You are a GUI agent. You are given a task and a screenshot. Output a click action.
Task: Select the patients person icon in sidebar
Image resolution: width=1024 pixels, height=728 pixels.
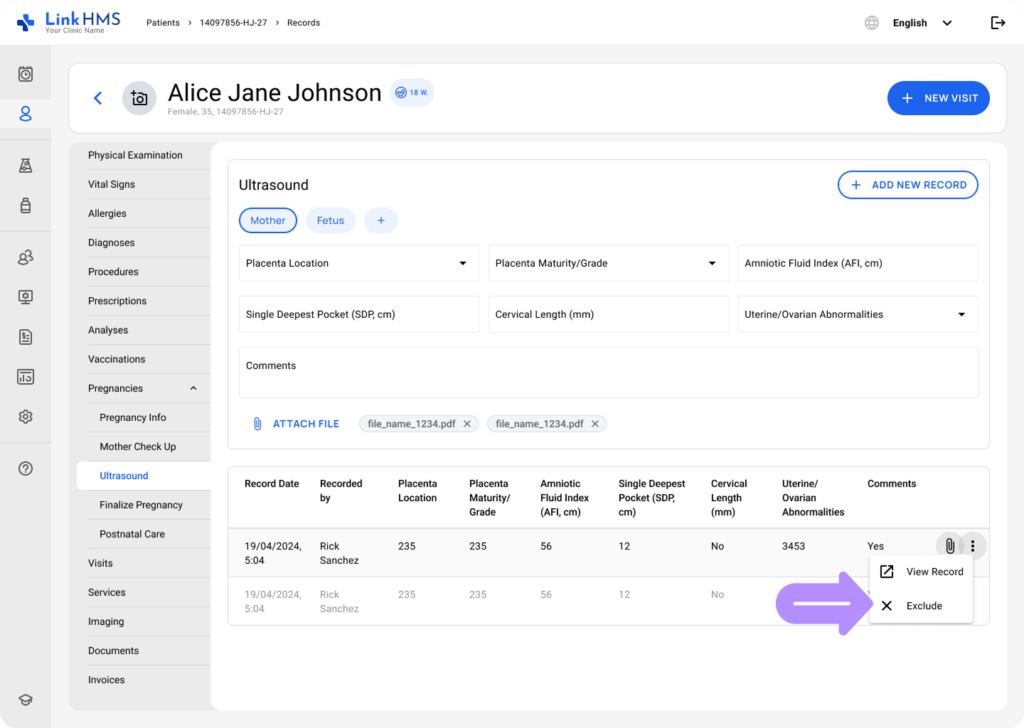coord(26,114)
